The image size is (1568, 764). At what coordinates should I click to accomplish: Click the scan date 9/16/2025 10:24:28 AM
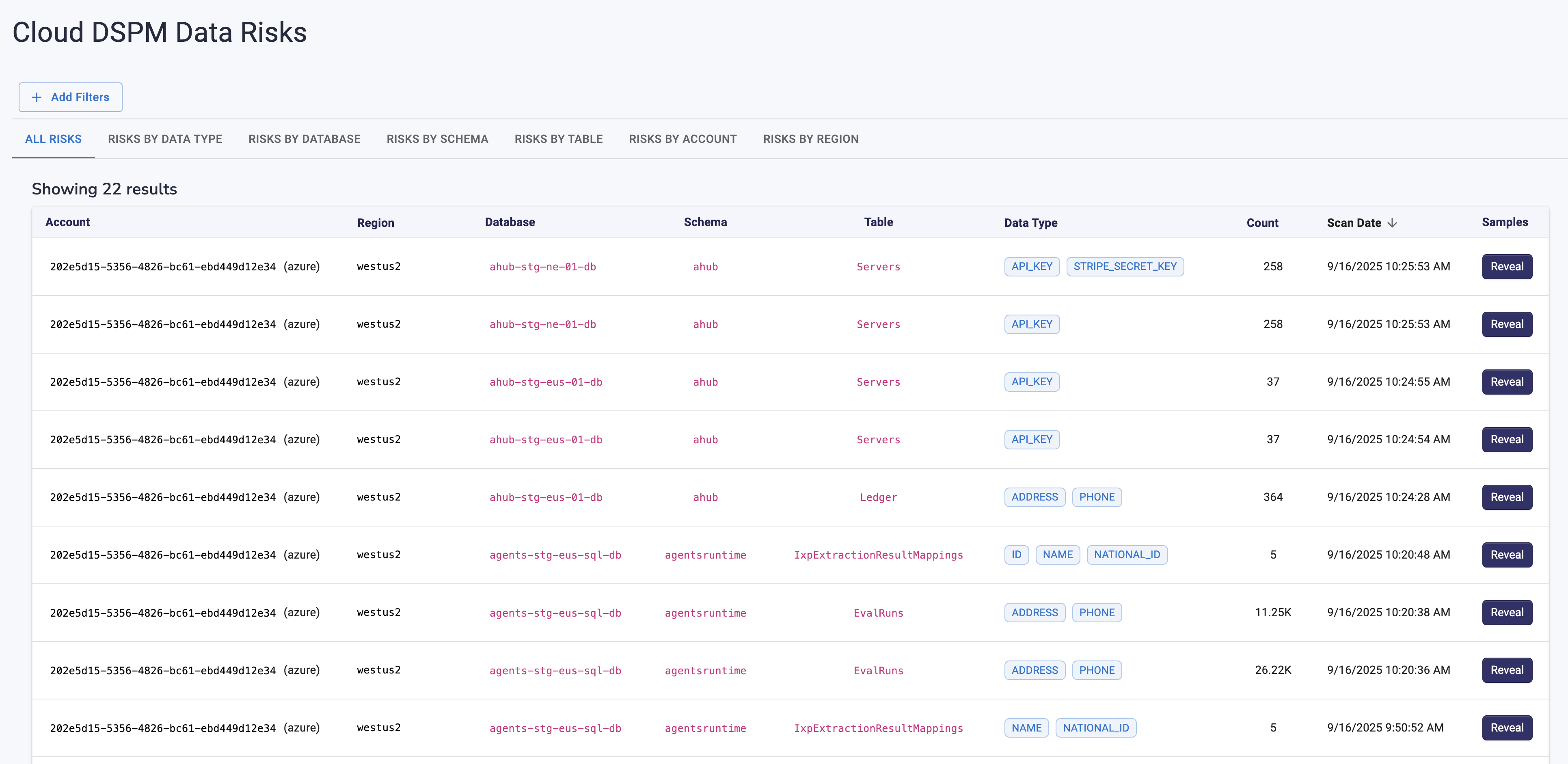[x=1389, y=497]
